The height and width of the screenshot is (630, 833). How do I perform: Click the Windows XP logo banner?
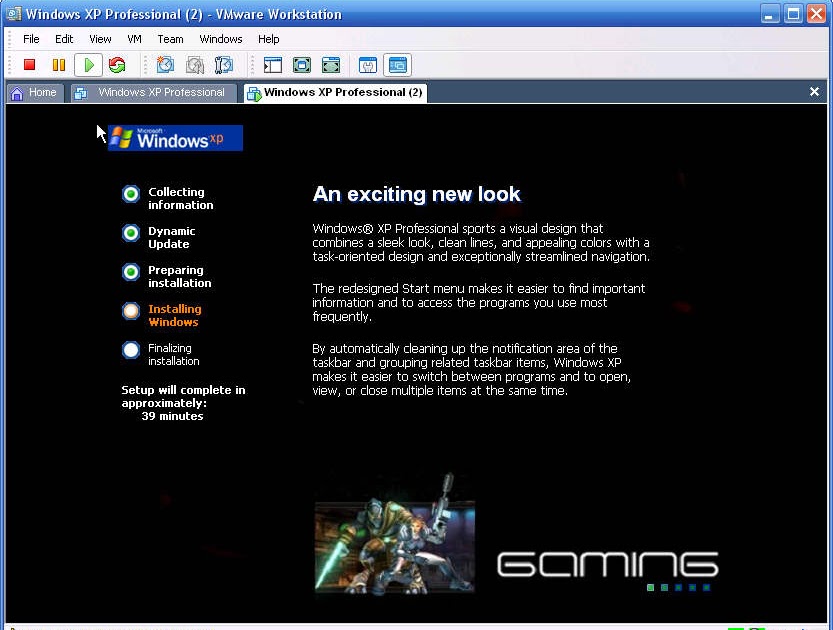point(175,138)
